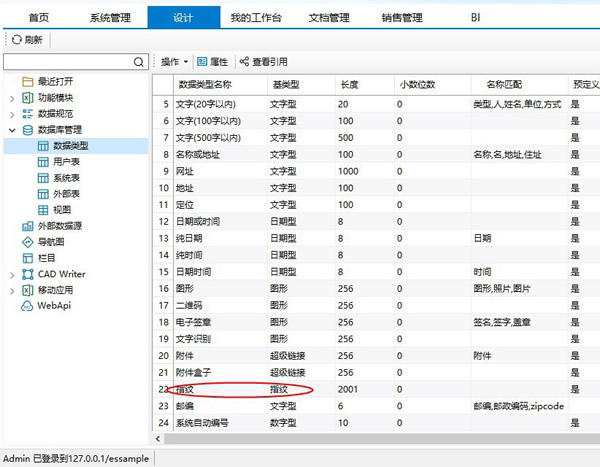Click the 刷新 refresh icon
Screen dimensions: 600x467
point(17,39)
